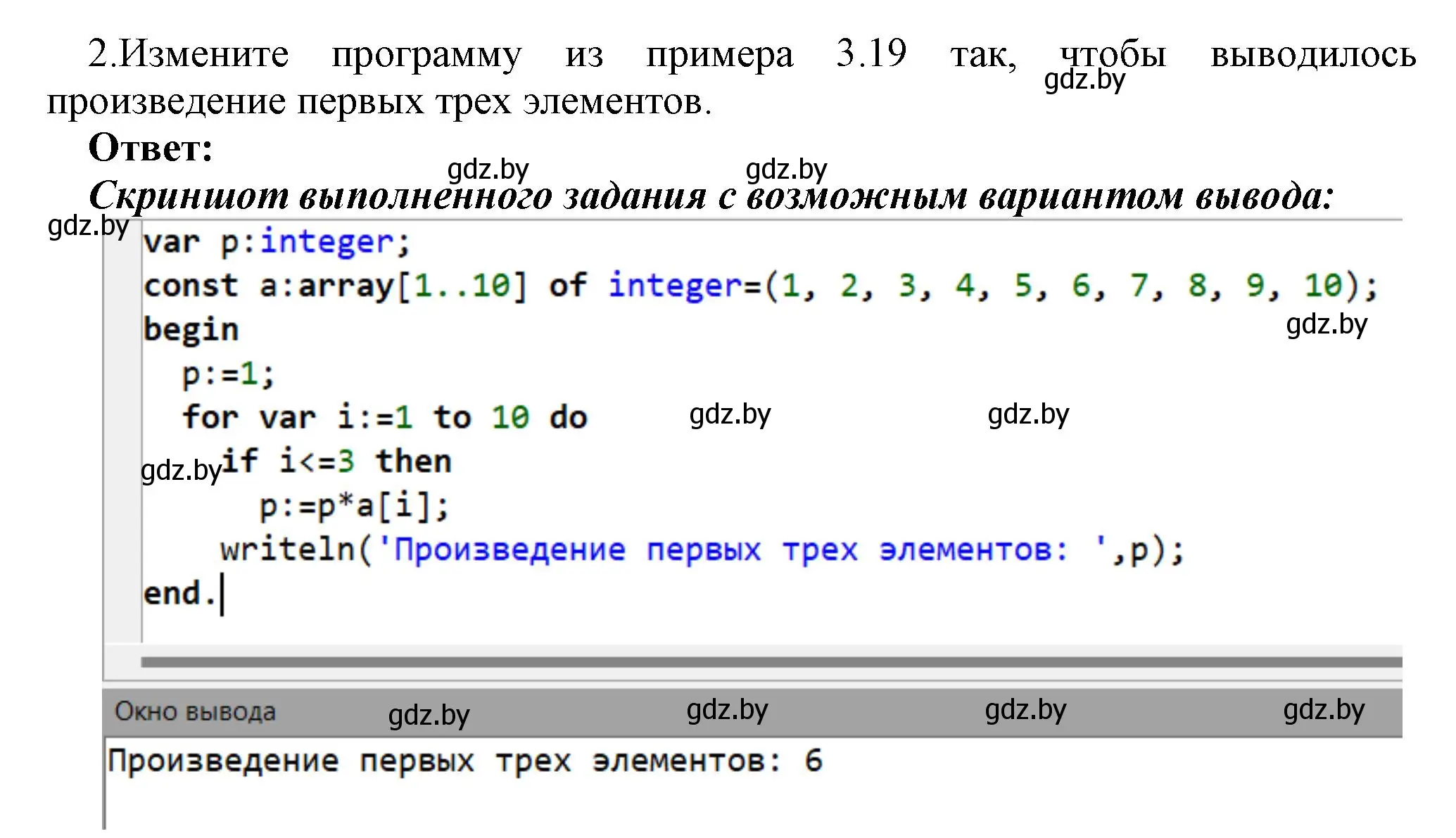
Task: Click the writeln statement line
Action: click(702, 550)
